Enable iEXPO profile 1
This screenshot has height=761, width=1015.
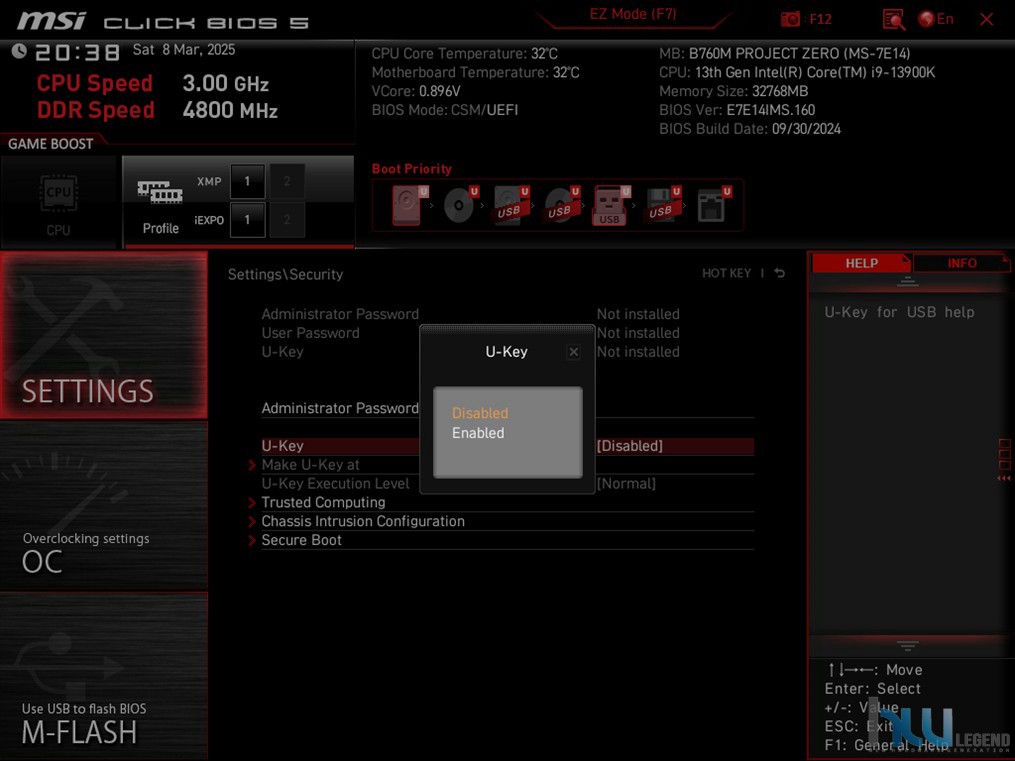pos(247,220)
